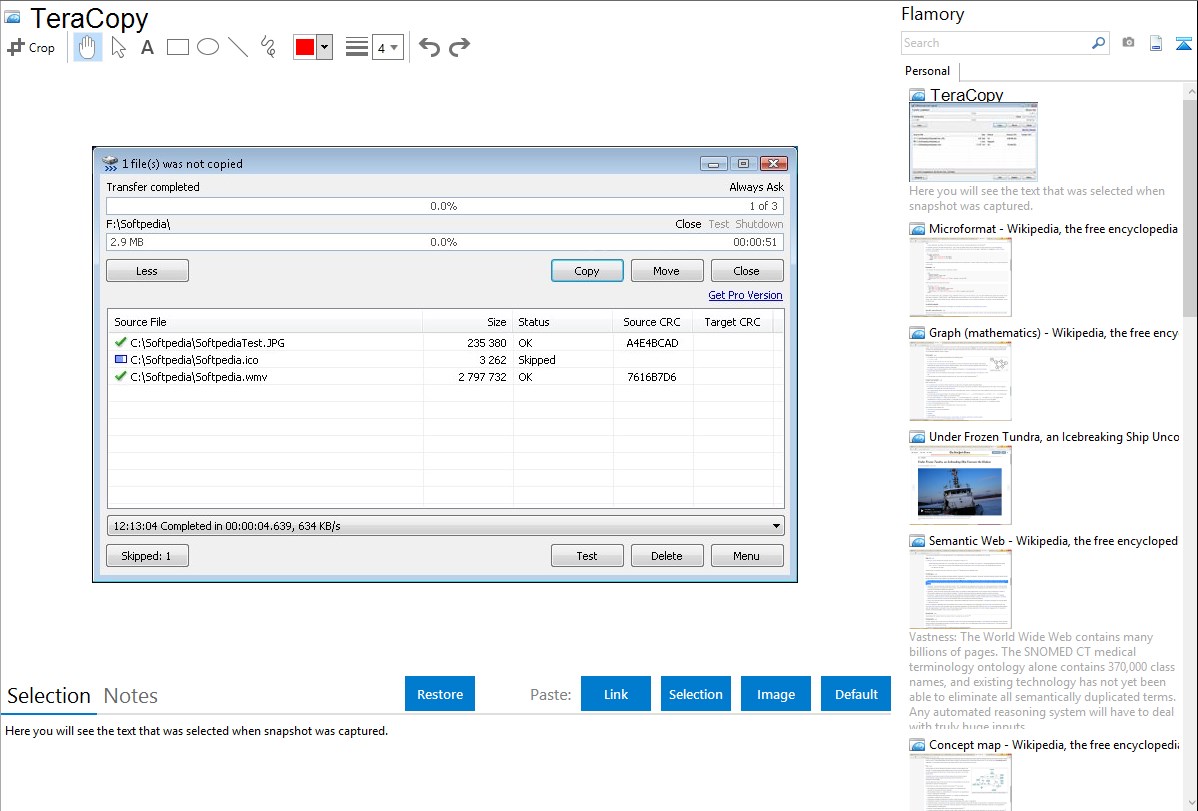Image resolution: width=1198 pixels, height=811 pixels.
Task: Expand the TeraCopy completion log dropdown
Action: pyautogui.click(x=776, y=526)
